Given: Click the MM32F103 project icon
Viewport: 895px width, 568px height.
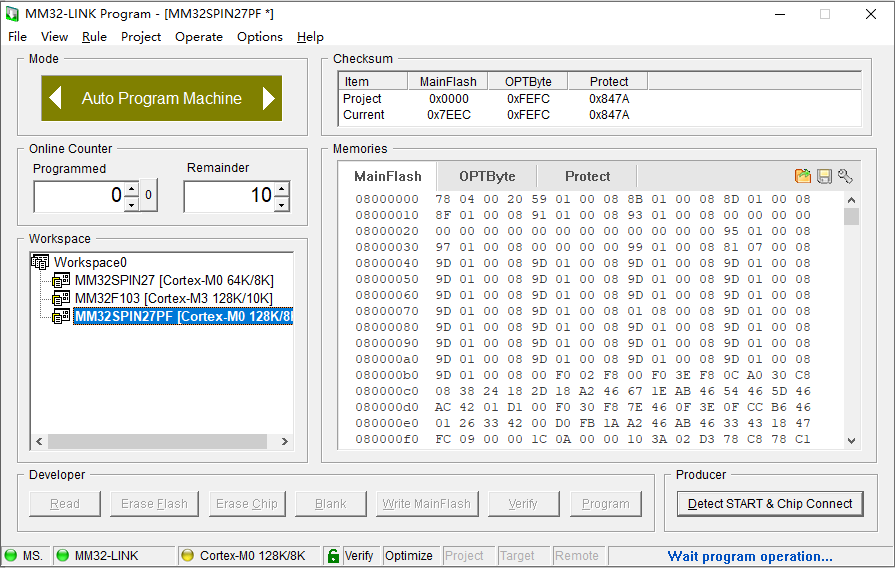Looking at the screenshot, I should coord(61,299).
